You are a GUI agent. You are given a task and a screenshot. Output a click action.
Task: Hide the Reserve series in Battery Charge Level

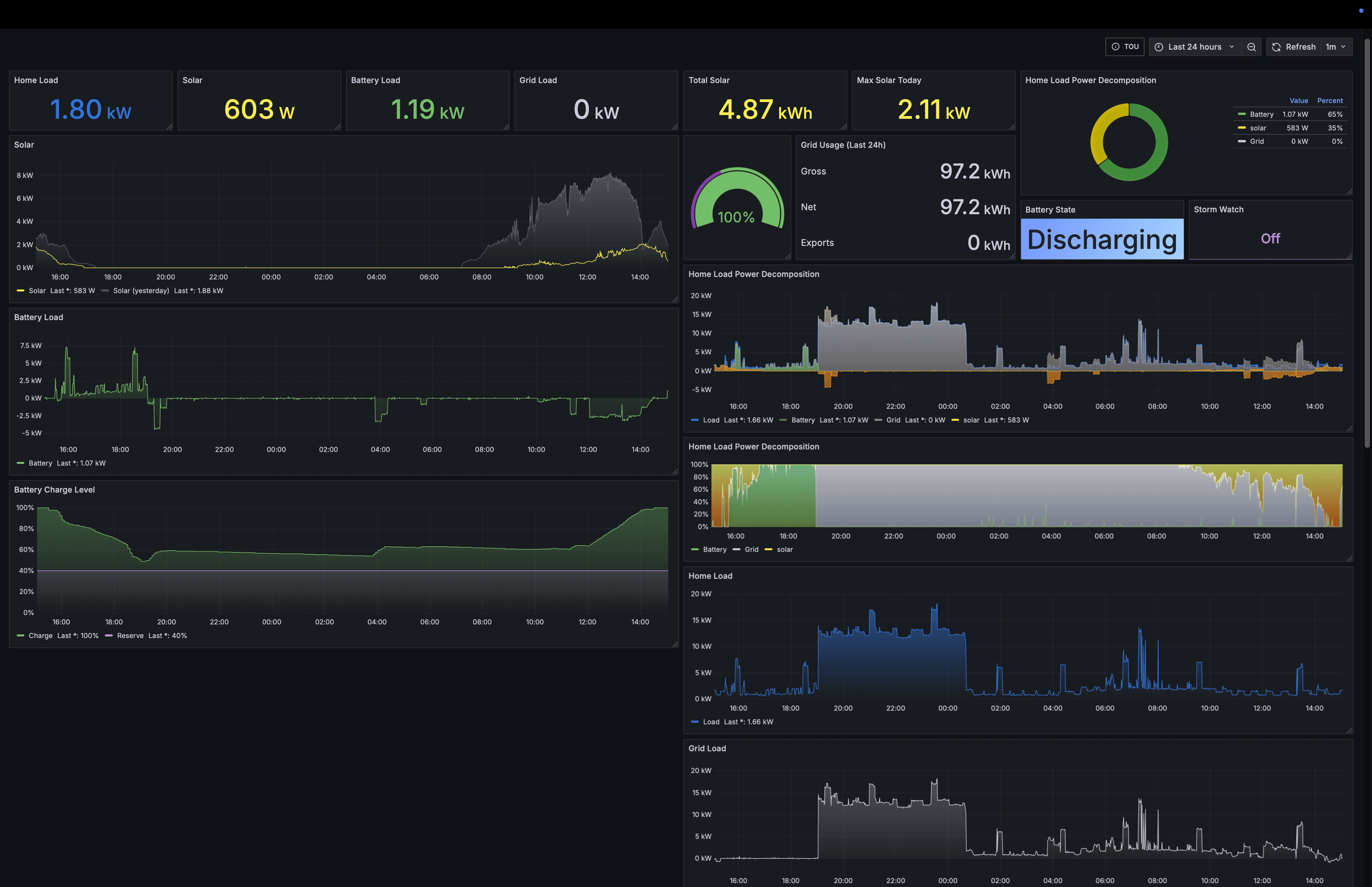(130, 635)
